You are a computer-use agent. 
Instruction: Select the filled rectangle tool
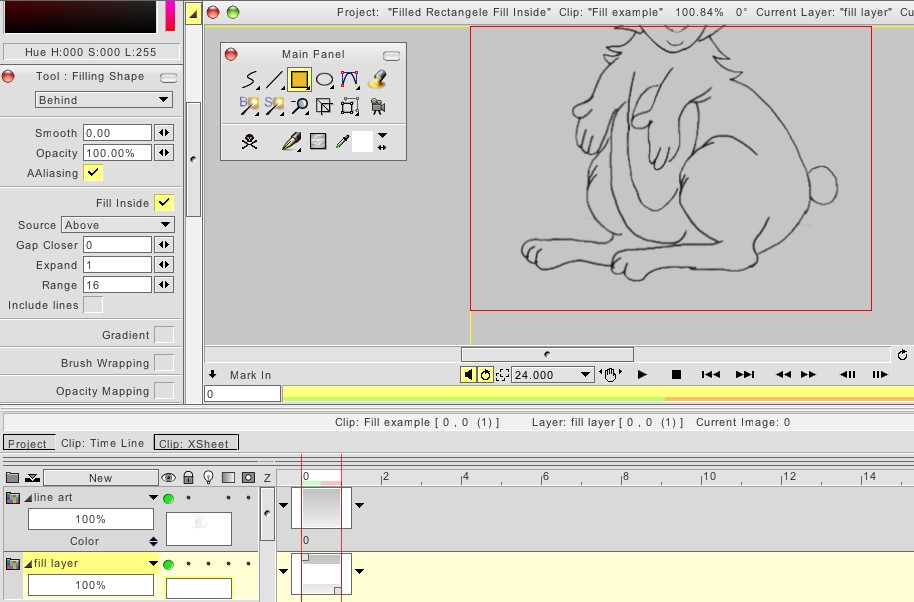[x=299, y=79]
